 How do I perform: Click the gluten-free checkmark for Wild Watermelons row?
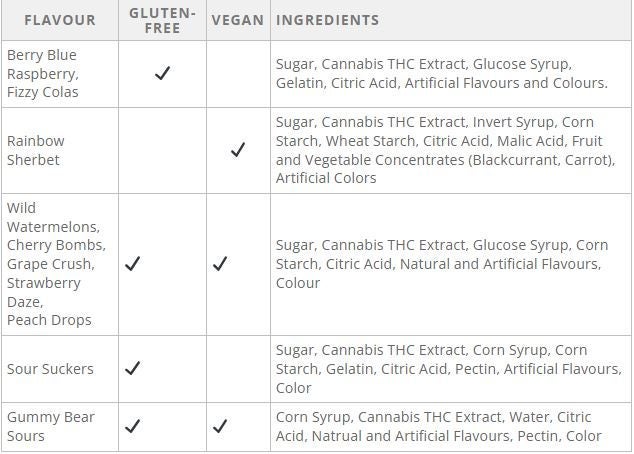133,264
